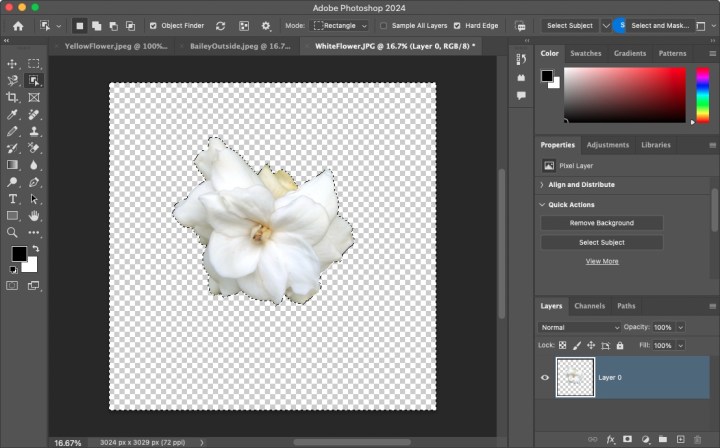The height and width of the screenshot is (448, 720).
Task: Select the Hand tool
Action: click(34, 216)
